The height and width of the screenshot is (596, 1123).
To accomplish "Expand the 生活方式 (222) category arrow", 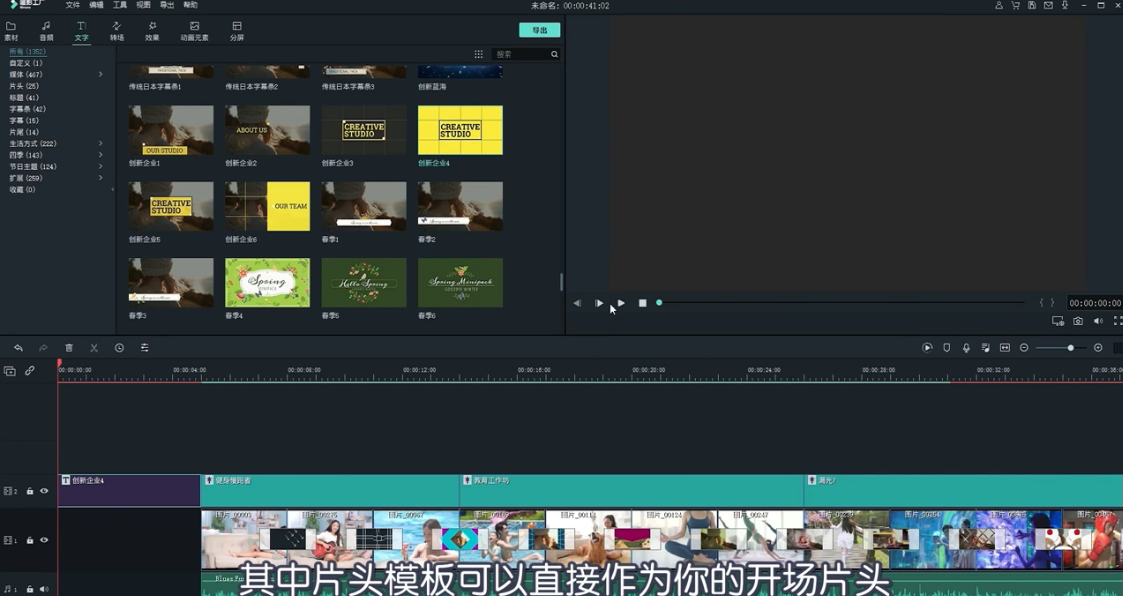I will pyautogui.click(x=100, y=143).
